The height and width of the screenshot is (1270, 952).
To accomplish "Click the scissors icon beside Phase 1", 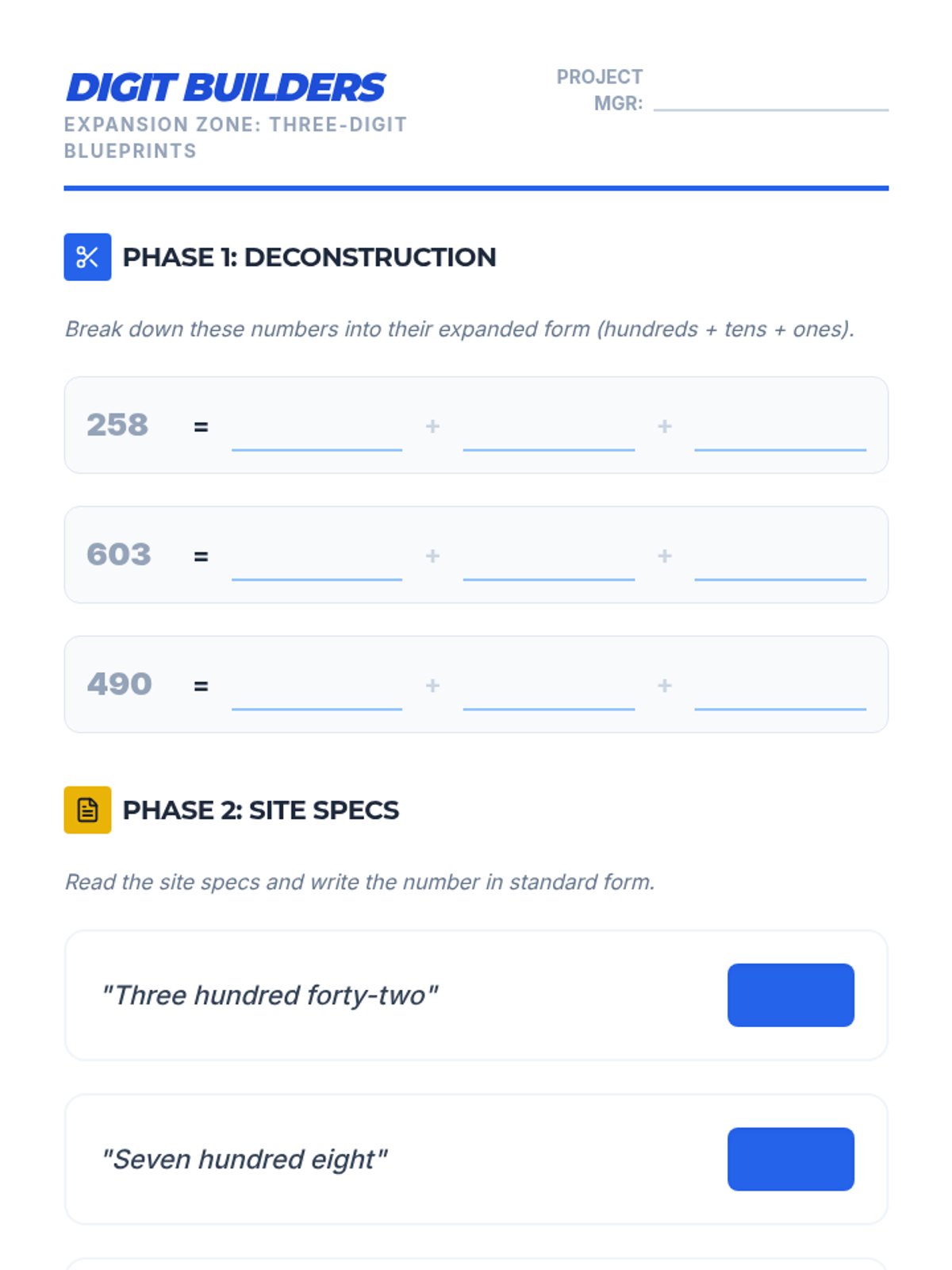I will point(87,257).
